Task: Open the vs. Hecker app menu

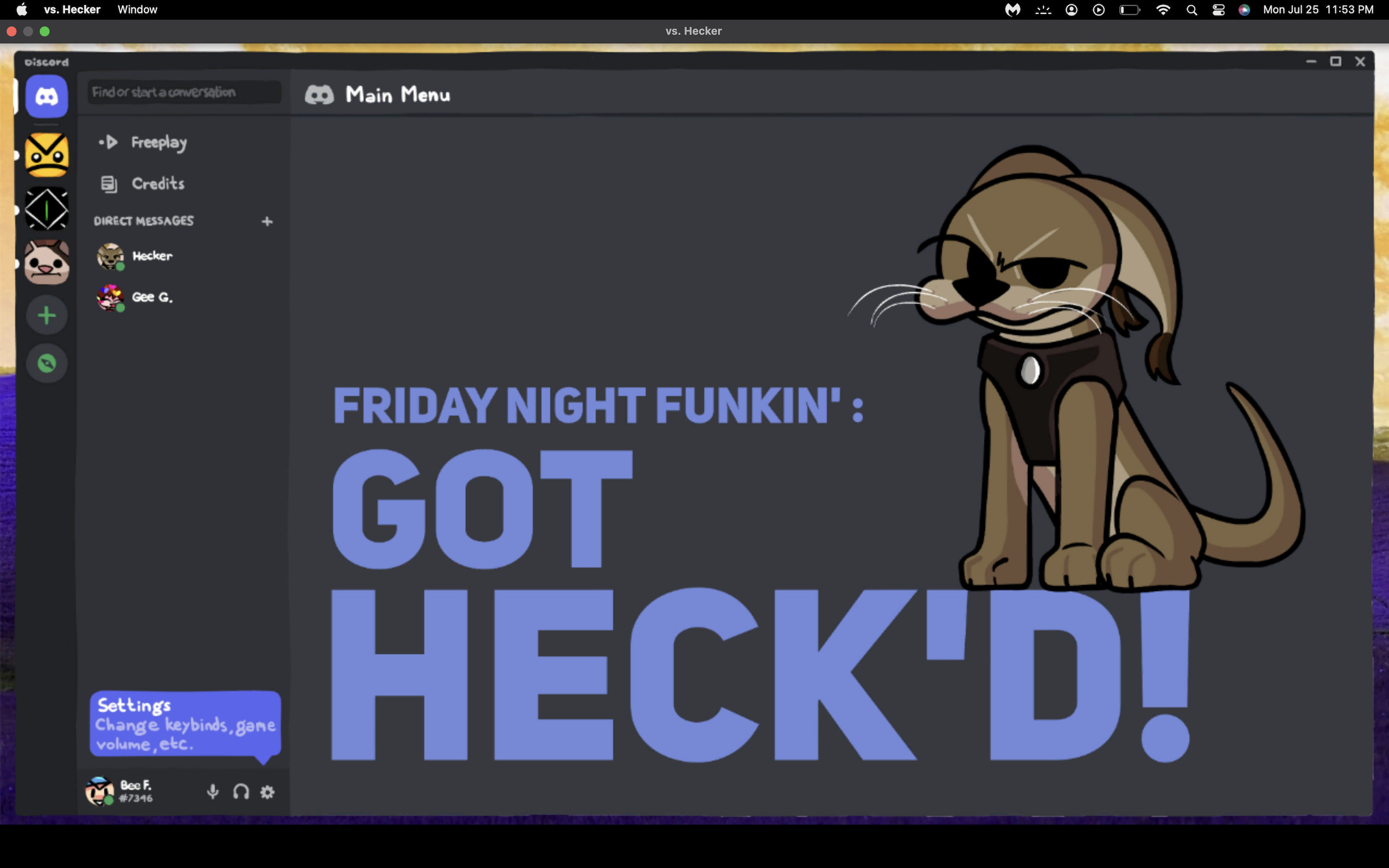Action: click(x=72, y=9)
